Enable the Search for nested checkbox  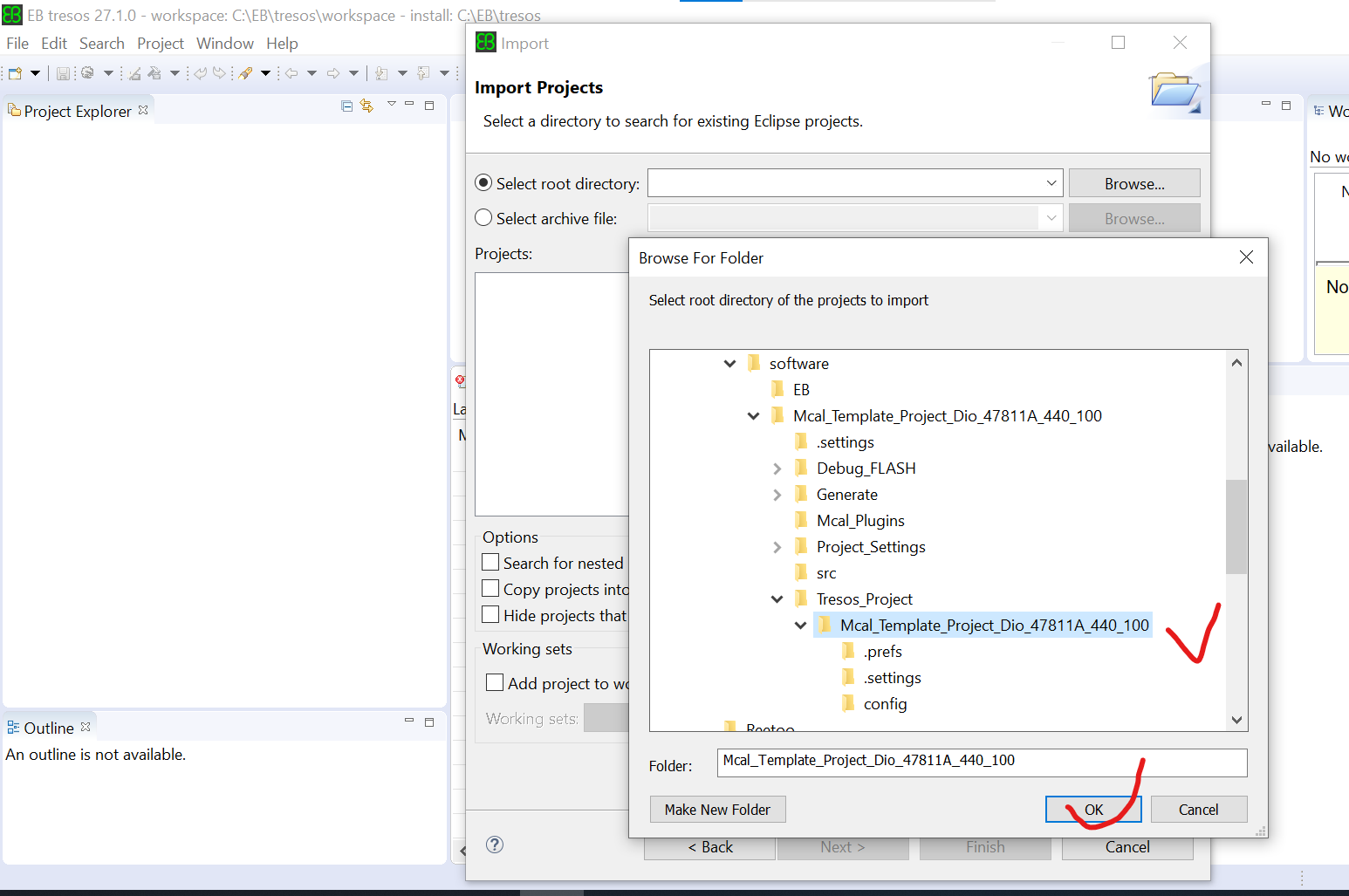point(491,562)
